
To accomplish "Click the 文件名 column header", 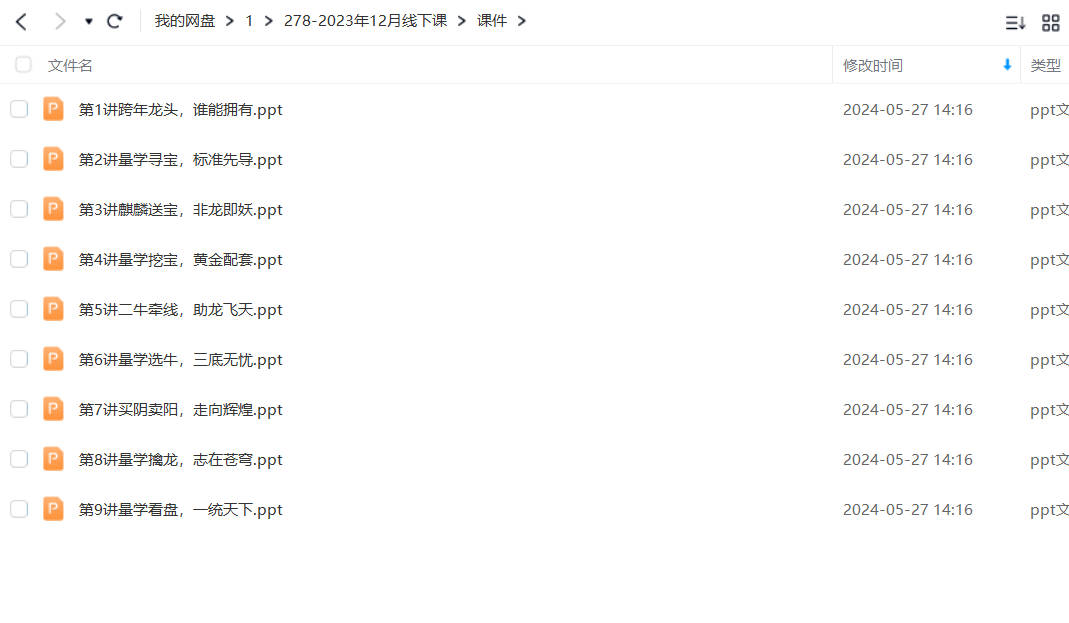I will click(x=70, y=65).
